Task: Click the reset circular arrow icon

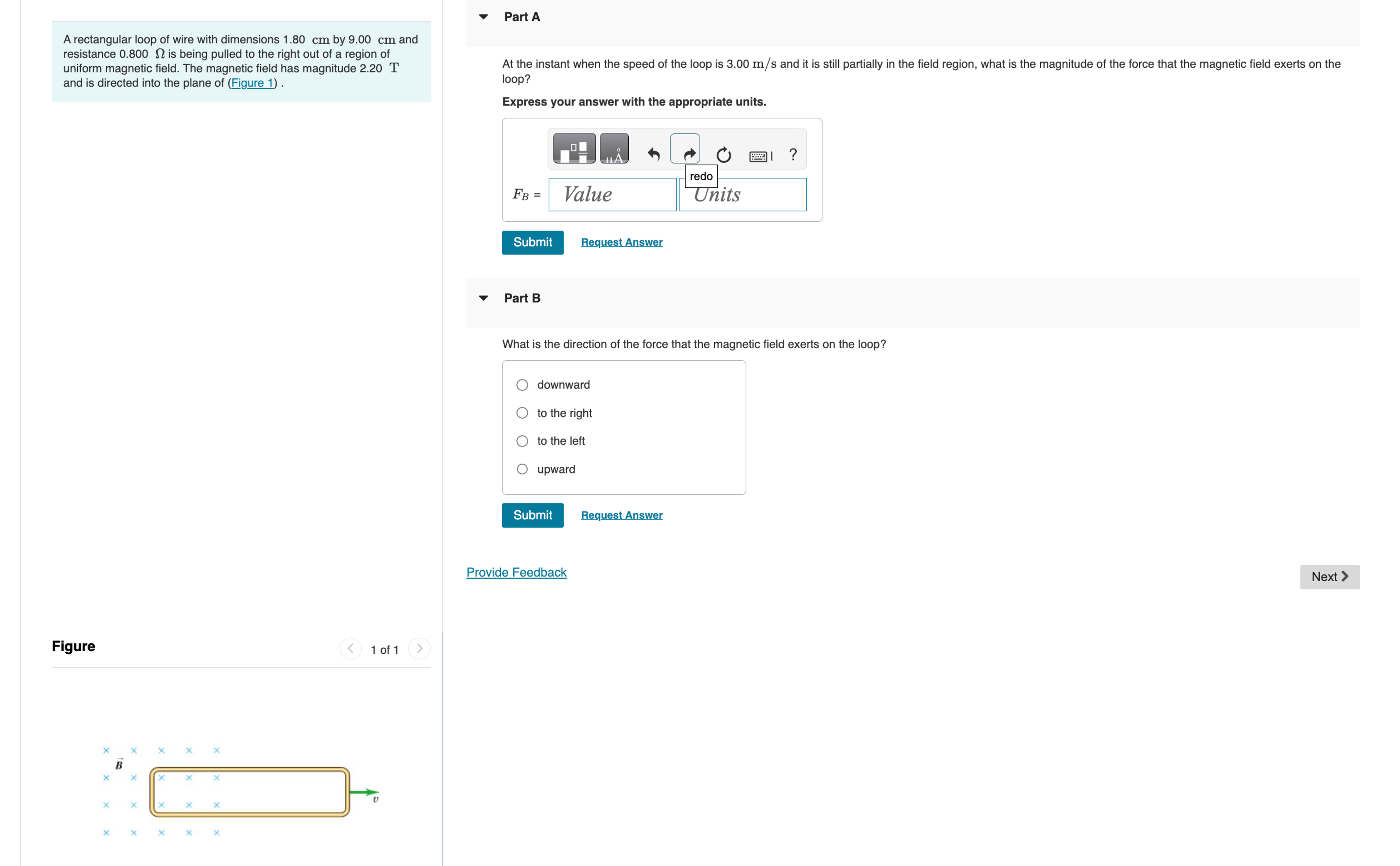Action: pos(723,155)
